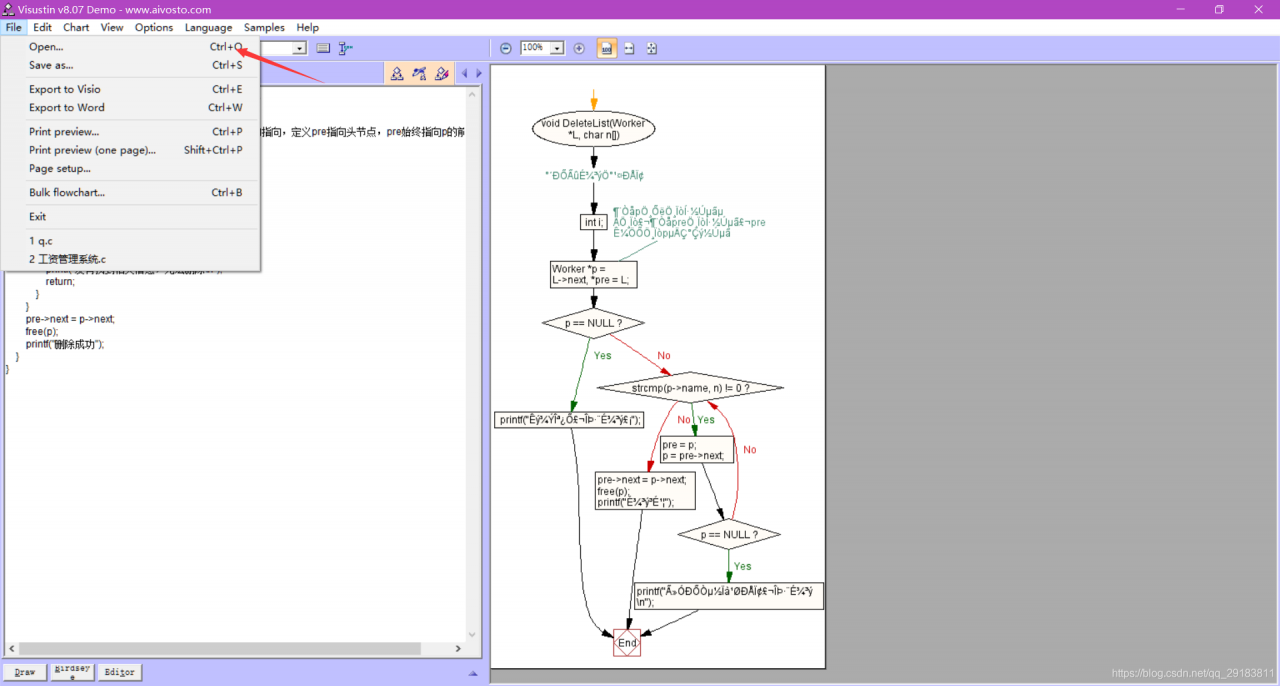Image resolution: width=1280 pixels, height=686 pixels.
Task: Select the fit whole page icon
Action: pyautogui.click(x=651, y=48)
